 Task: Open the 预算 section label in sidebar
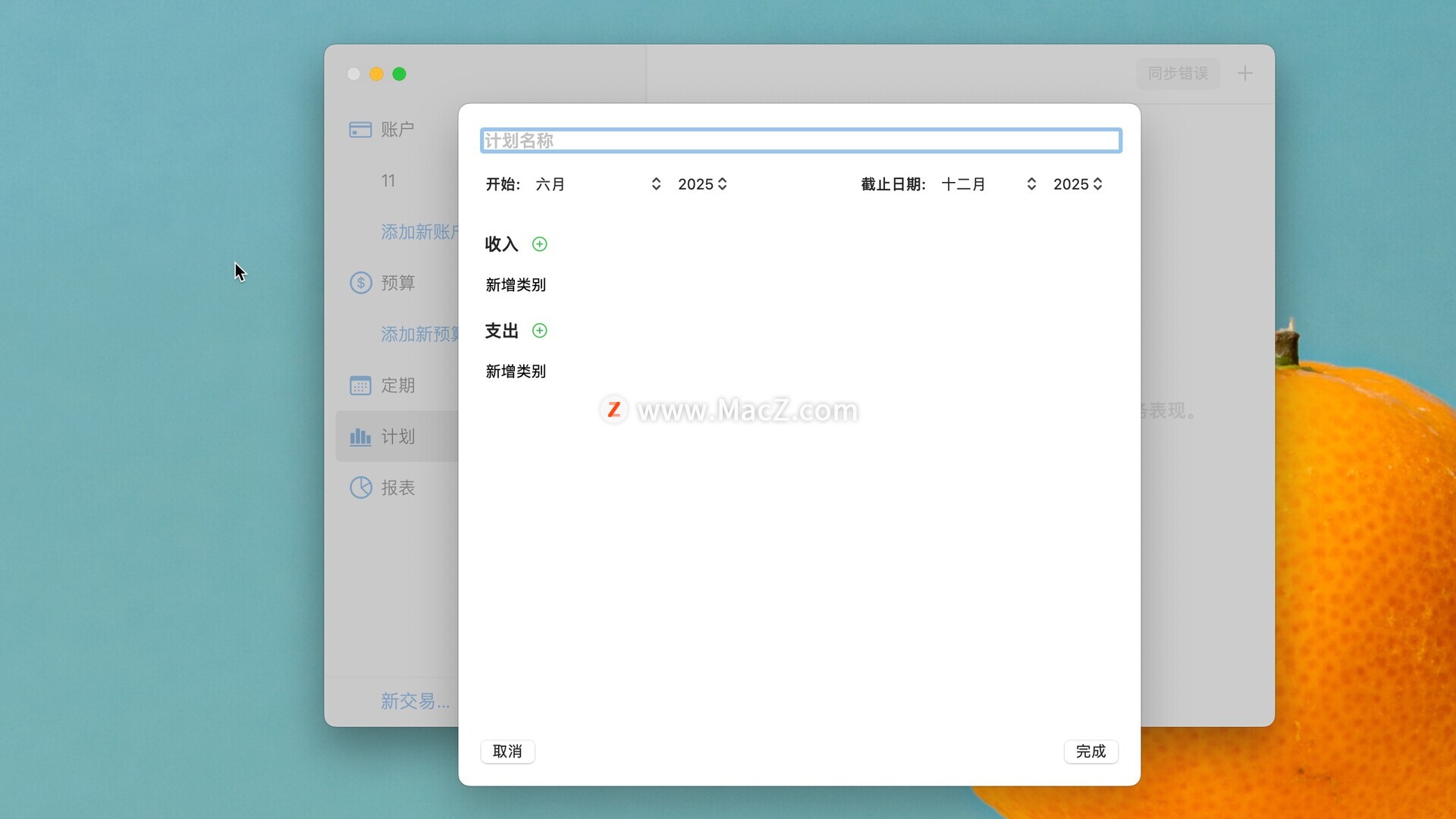[x=397, y=283]
